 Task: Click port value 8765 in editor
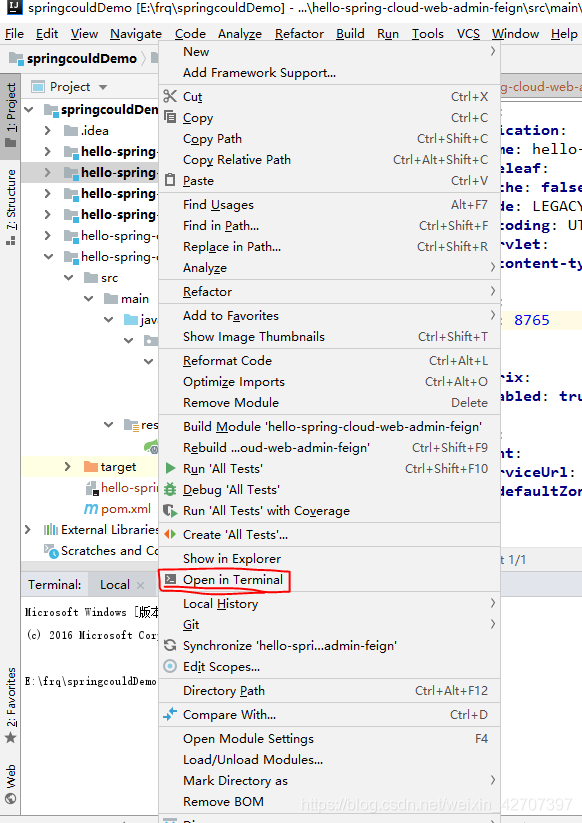pyautogui.click(x=532, y=320)
